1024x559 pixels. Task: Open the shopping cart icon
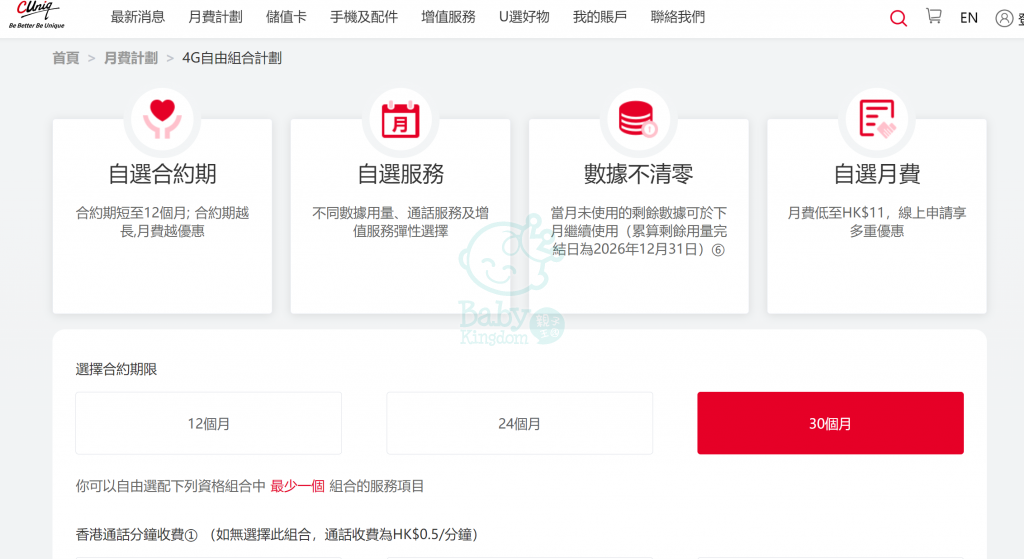[x=934, y=16]
